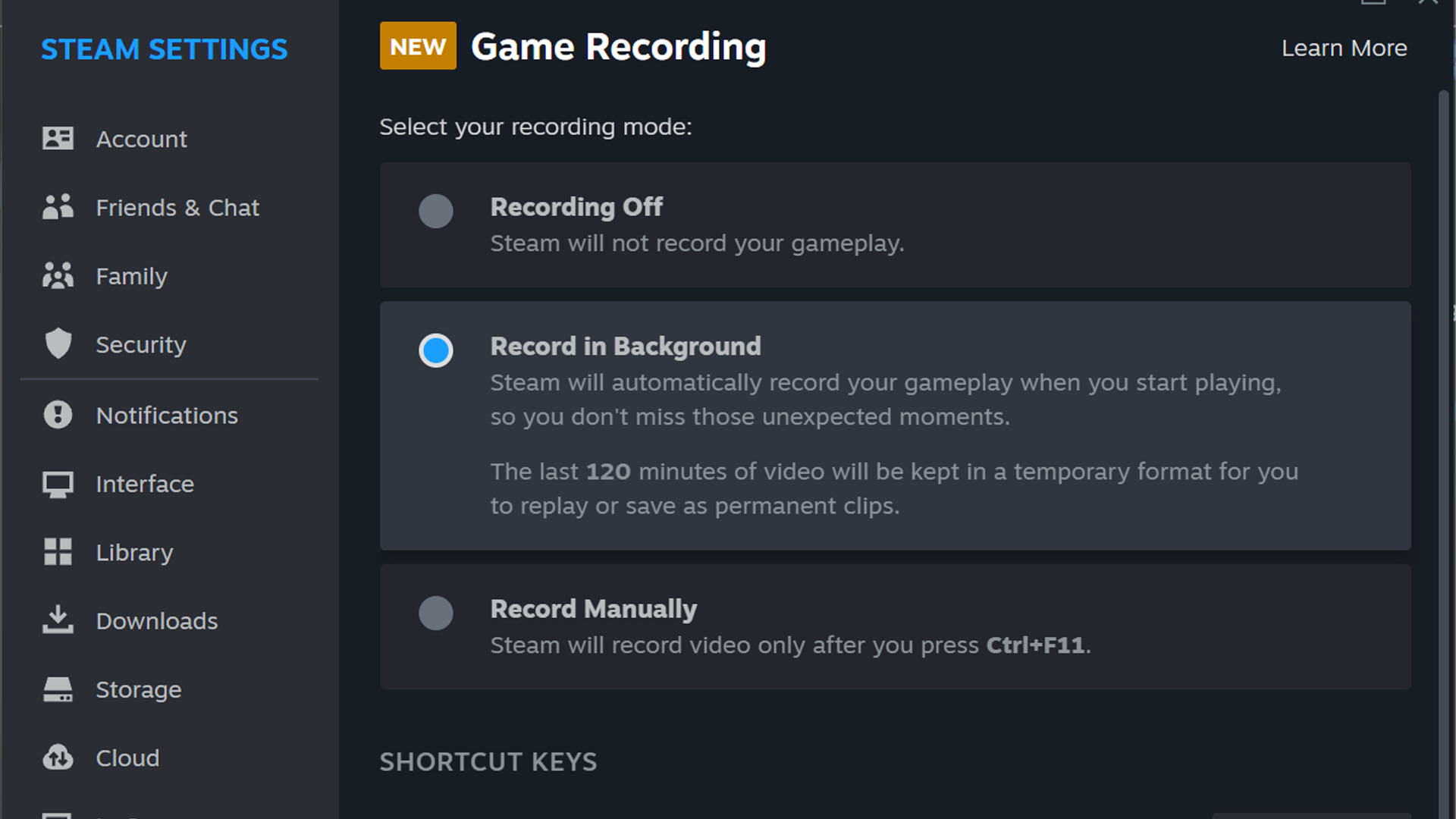Click the NEW badge label

pyautogui.click(x=417, y=47)
